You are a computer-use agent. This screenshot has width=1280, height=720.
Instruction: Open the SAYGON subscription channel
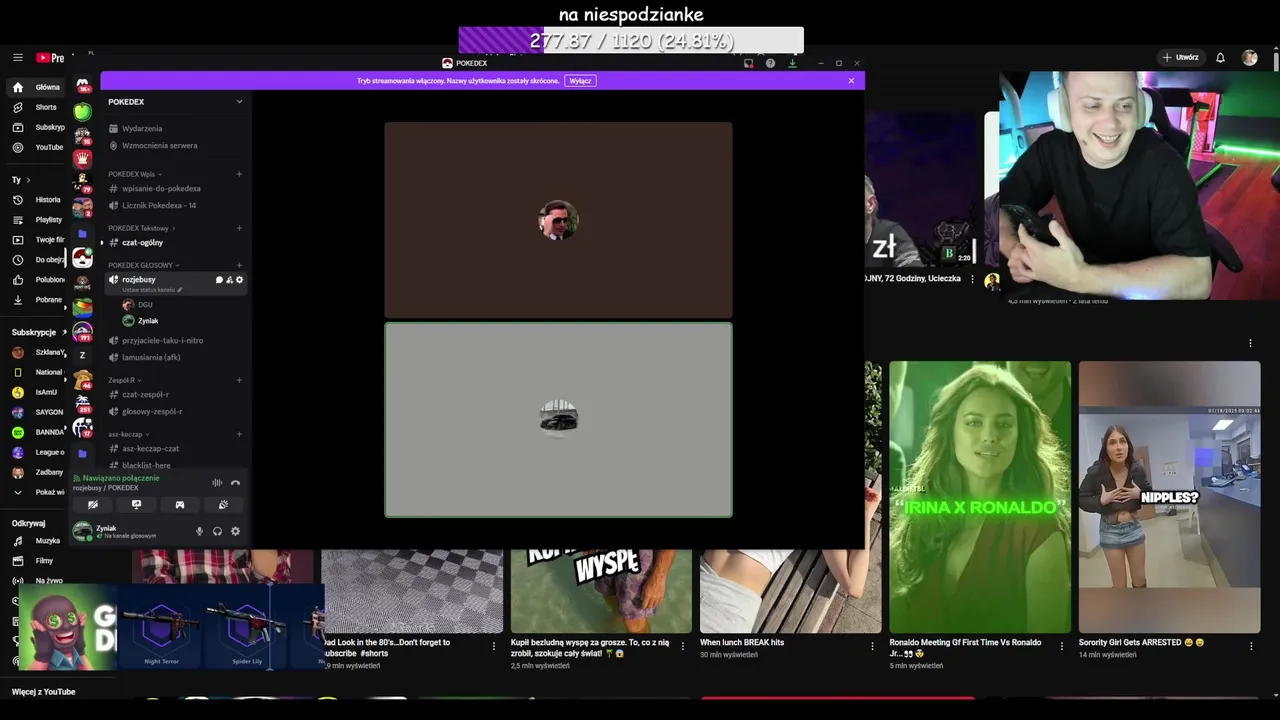coord(37,412)
